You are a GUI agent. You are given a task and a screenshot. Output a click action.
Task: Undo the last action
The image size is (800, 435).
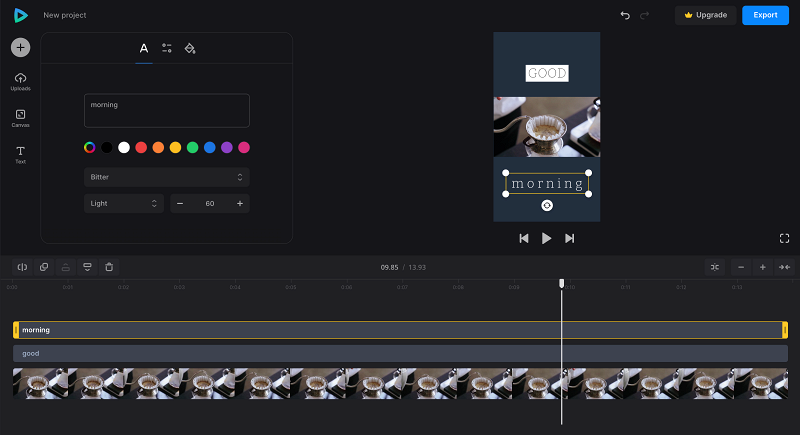625,15
